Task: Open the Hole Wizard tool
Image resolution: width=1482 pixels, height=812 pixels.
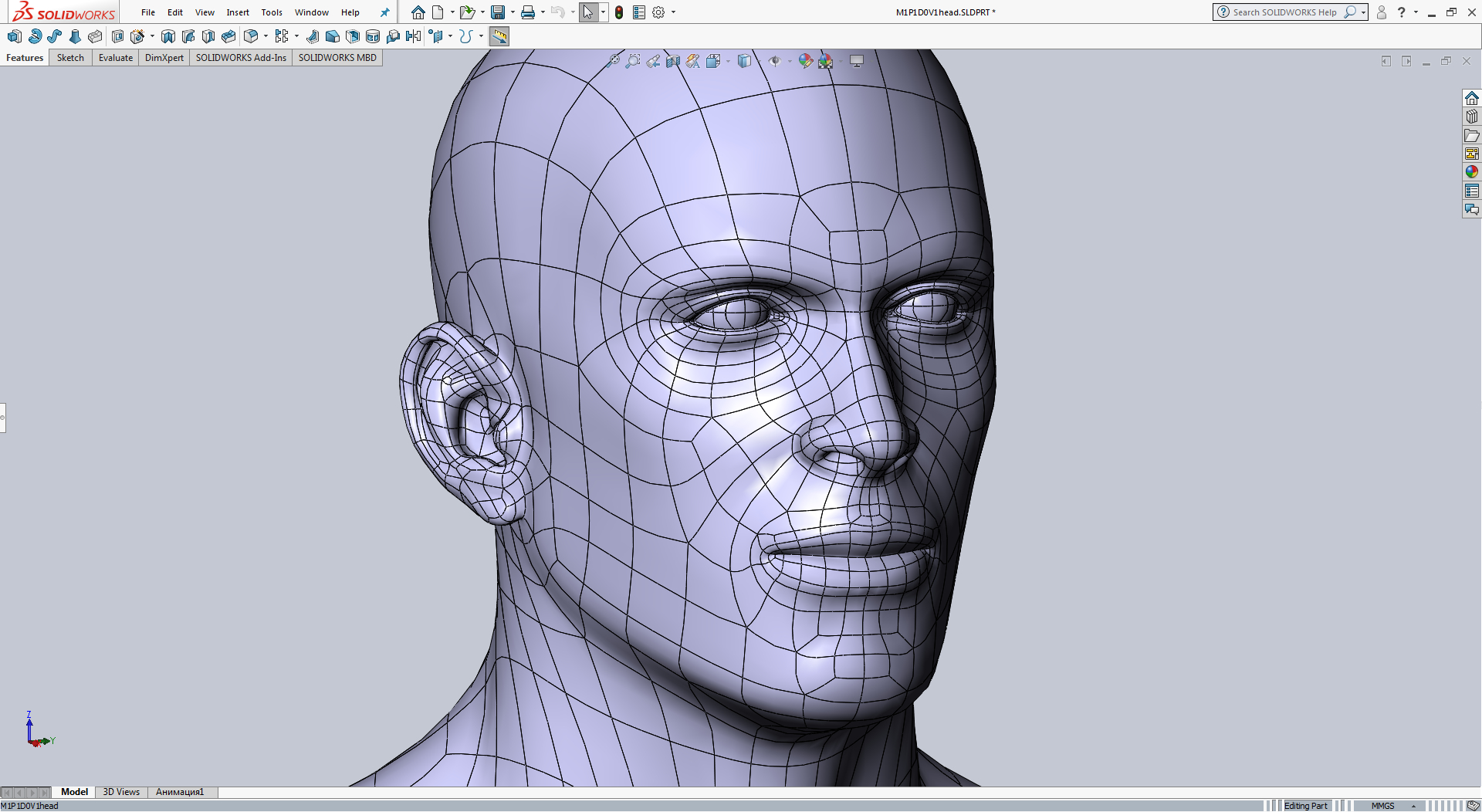Action: point(137,36)
